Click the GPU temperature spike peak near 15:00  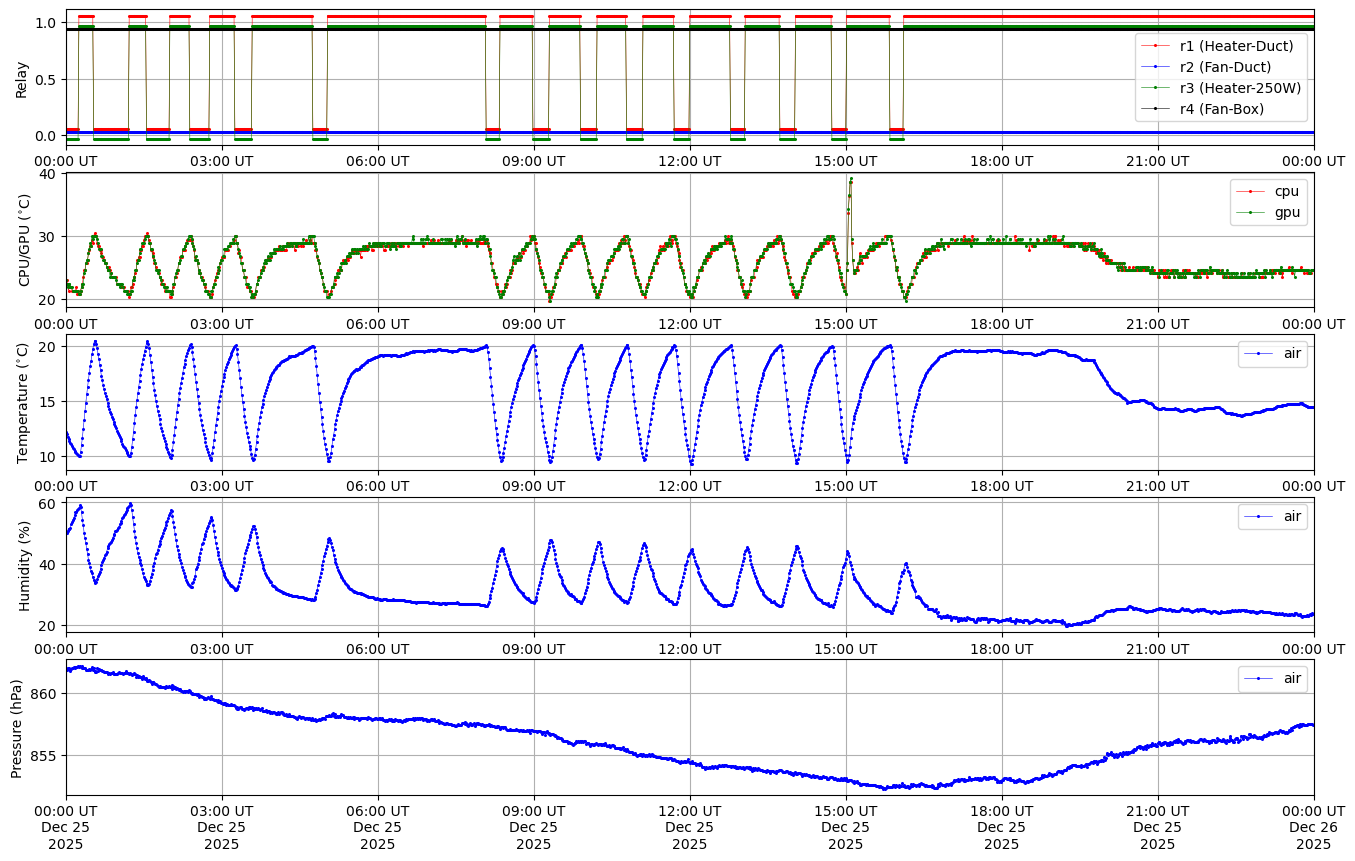[x=851, y=179]
